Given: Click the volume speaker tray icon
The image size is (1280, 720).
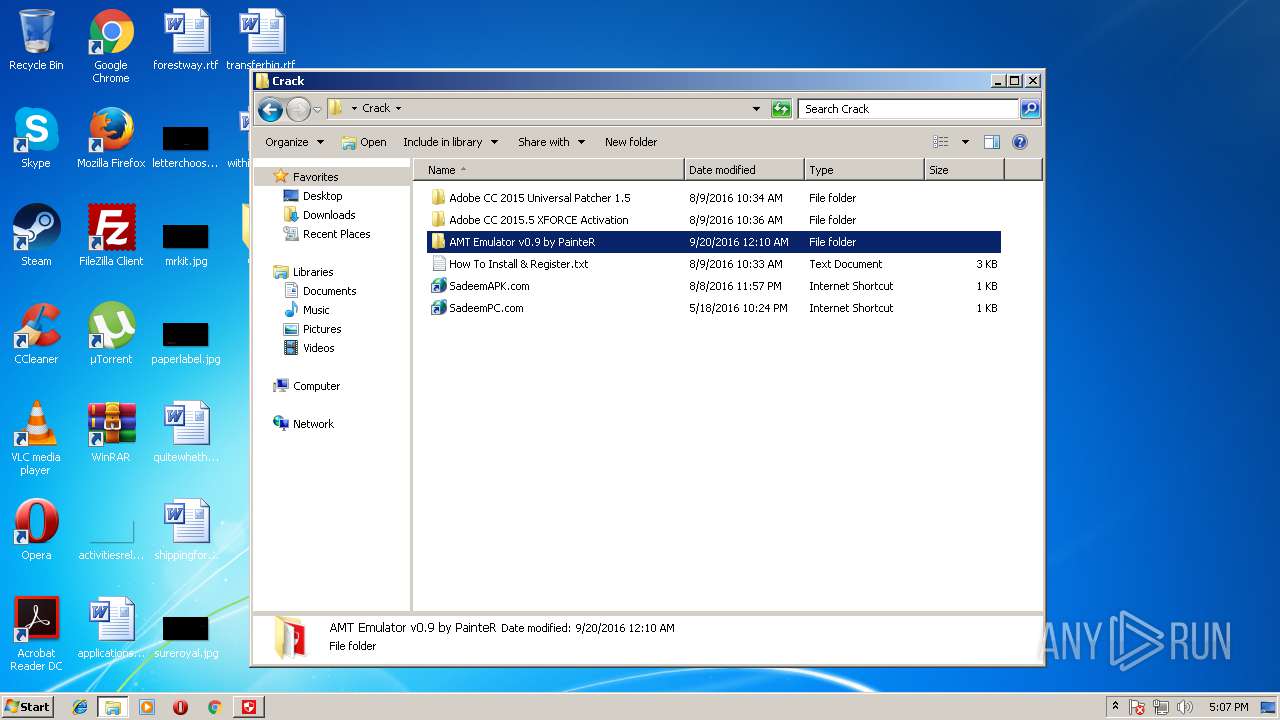Looking at the screenshot, I should click(x=1185, y=707).
